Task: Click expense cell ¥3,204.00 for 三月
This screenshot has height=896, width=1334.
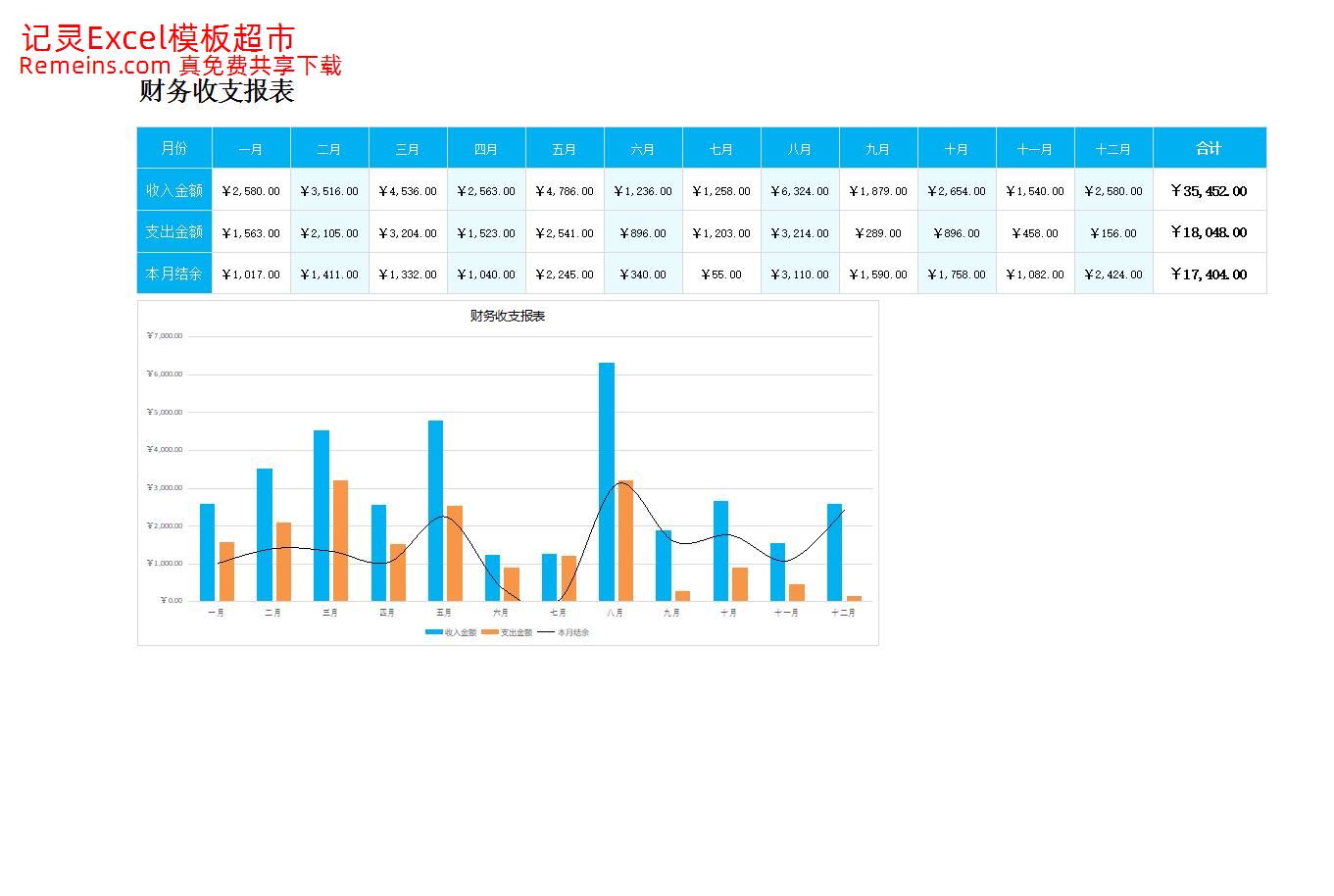Action: [408, 232]
